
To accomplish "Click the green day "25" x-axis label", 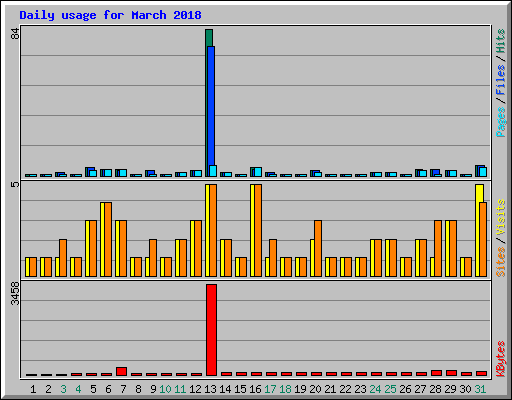I will 390,389.
